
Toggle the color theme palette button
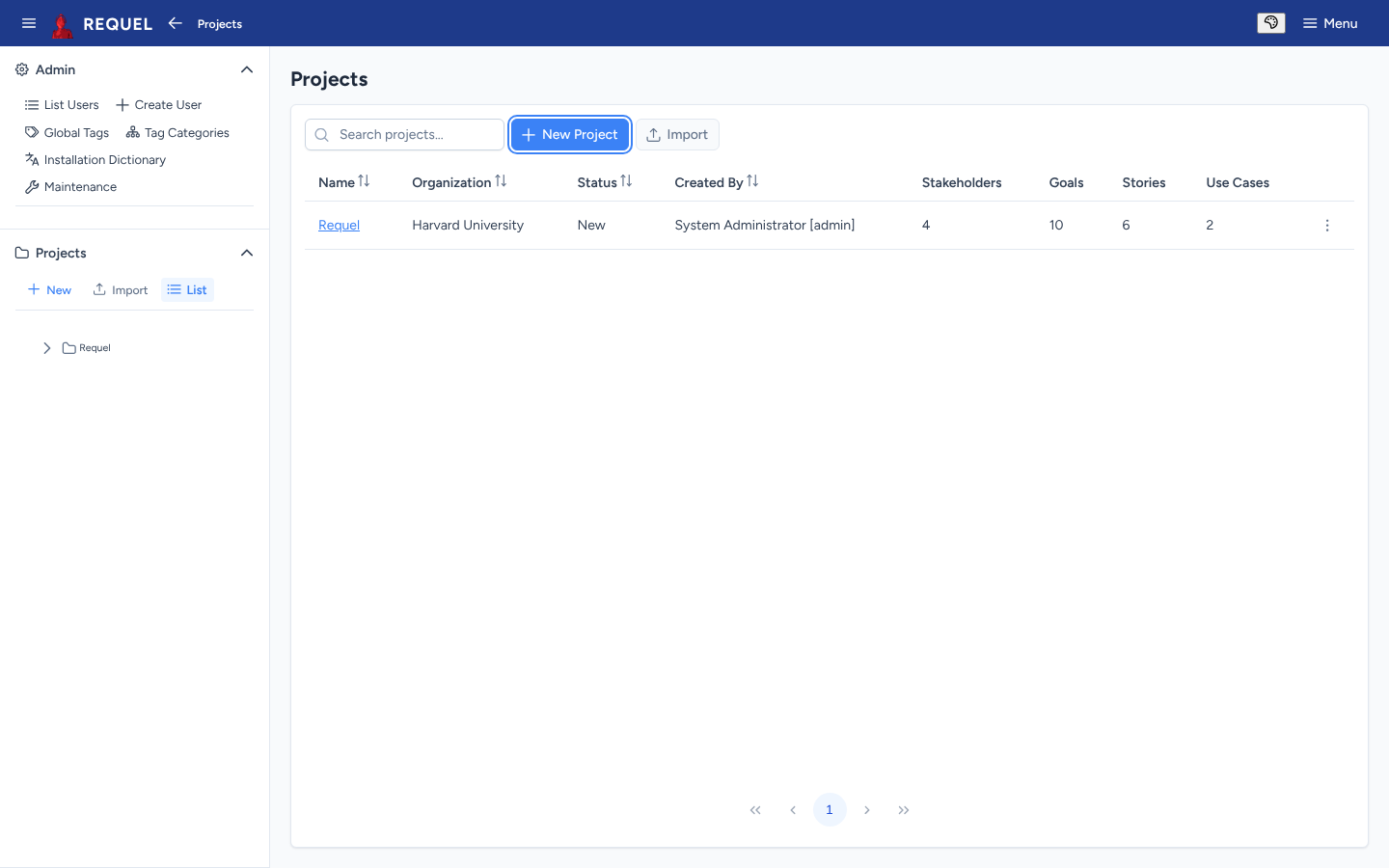tap(1271, 23)
